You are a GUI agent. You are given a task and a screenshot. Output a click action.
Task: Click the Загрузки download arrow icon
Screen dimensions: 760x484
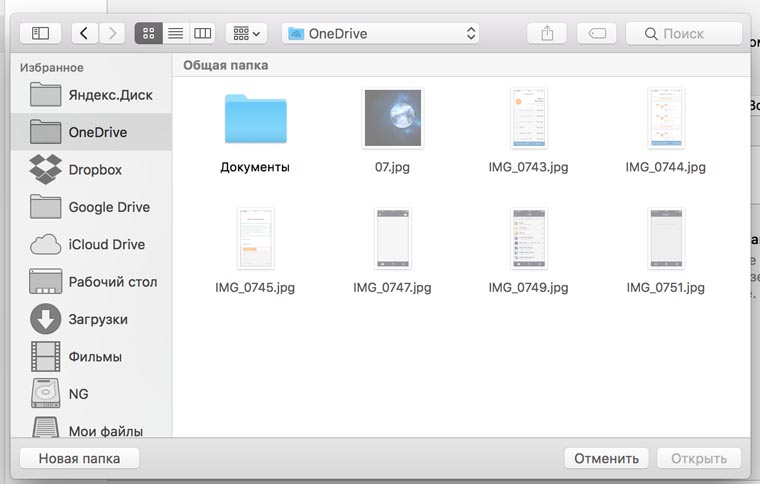[46, 319]
